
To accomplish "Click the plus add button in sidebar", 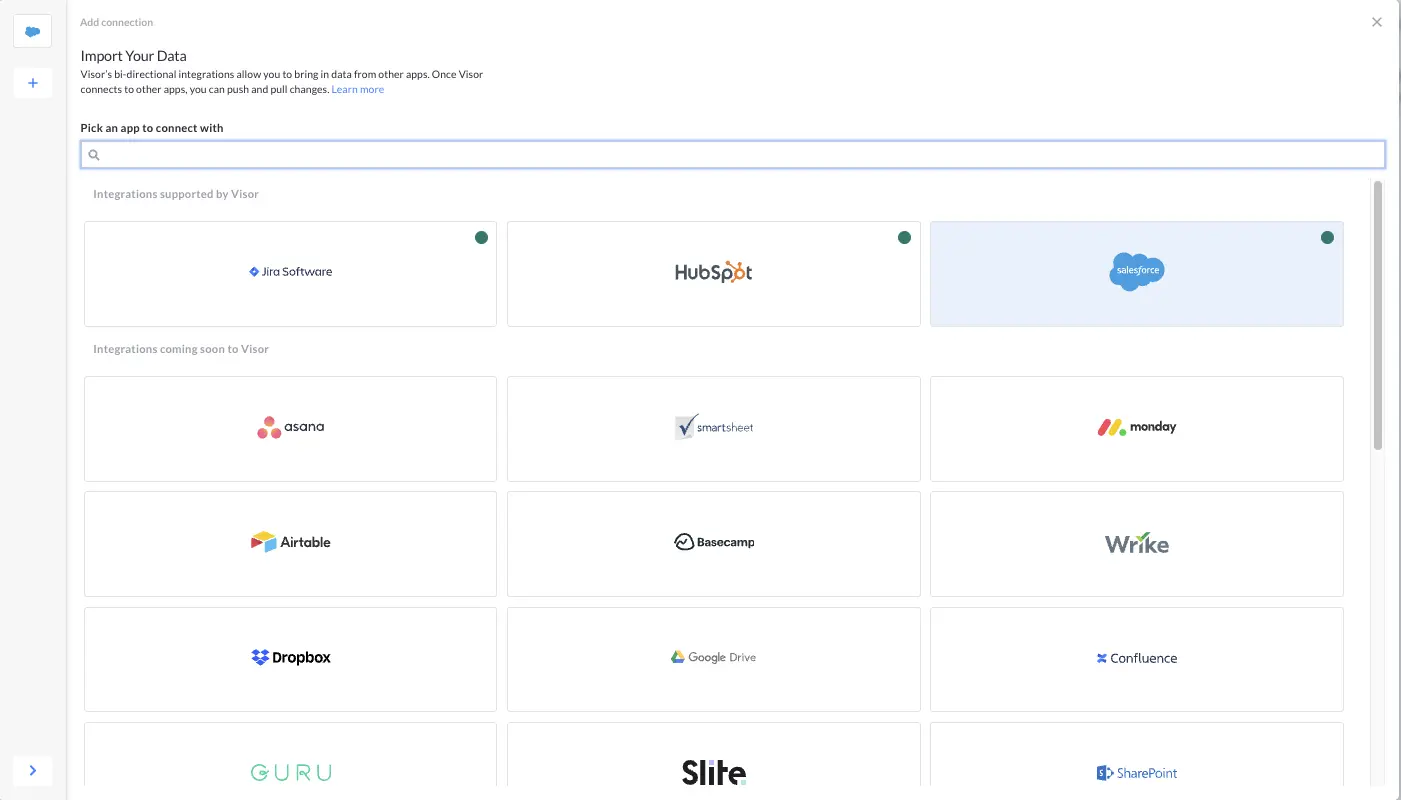I will [x=32, y=83].
